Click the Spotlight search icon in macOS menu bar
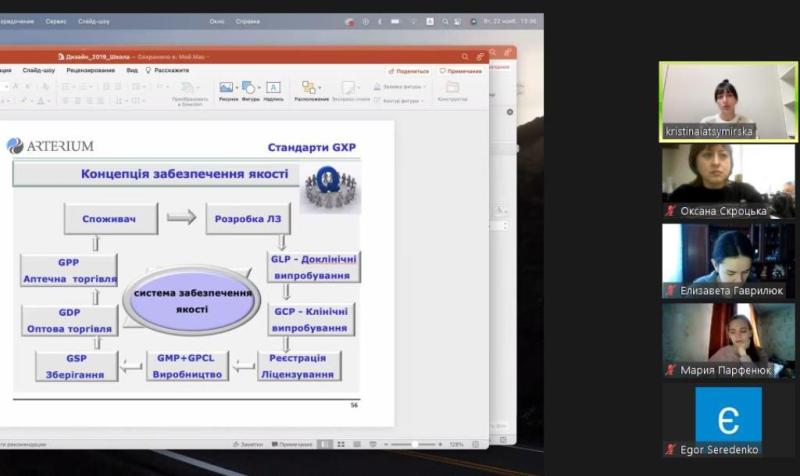This screenshot has height=476, width=800. [445, 21]
